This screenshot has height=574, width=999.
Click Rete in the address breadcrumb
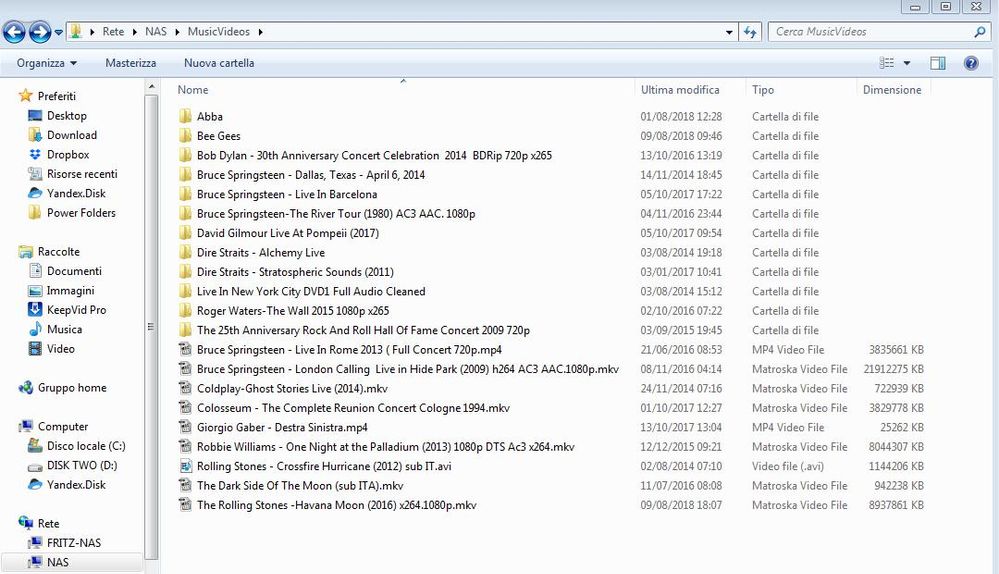pos(113,32)
